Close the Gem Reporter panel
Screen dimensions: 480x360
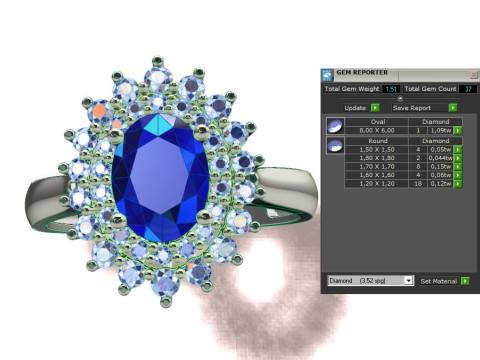tap(474, 75)
